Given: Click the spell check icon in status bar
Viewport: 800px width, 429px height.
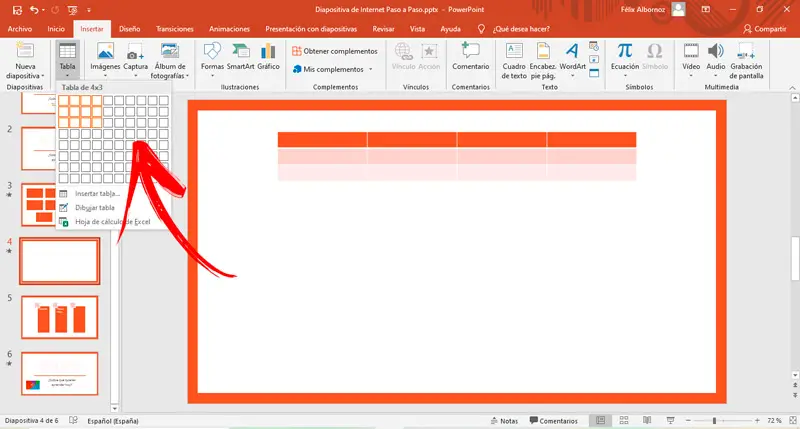Looking at the screenshot, I should (x=73, y=420).
